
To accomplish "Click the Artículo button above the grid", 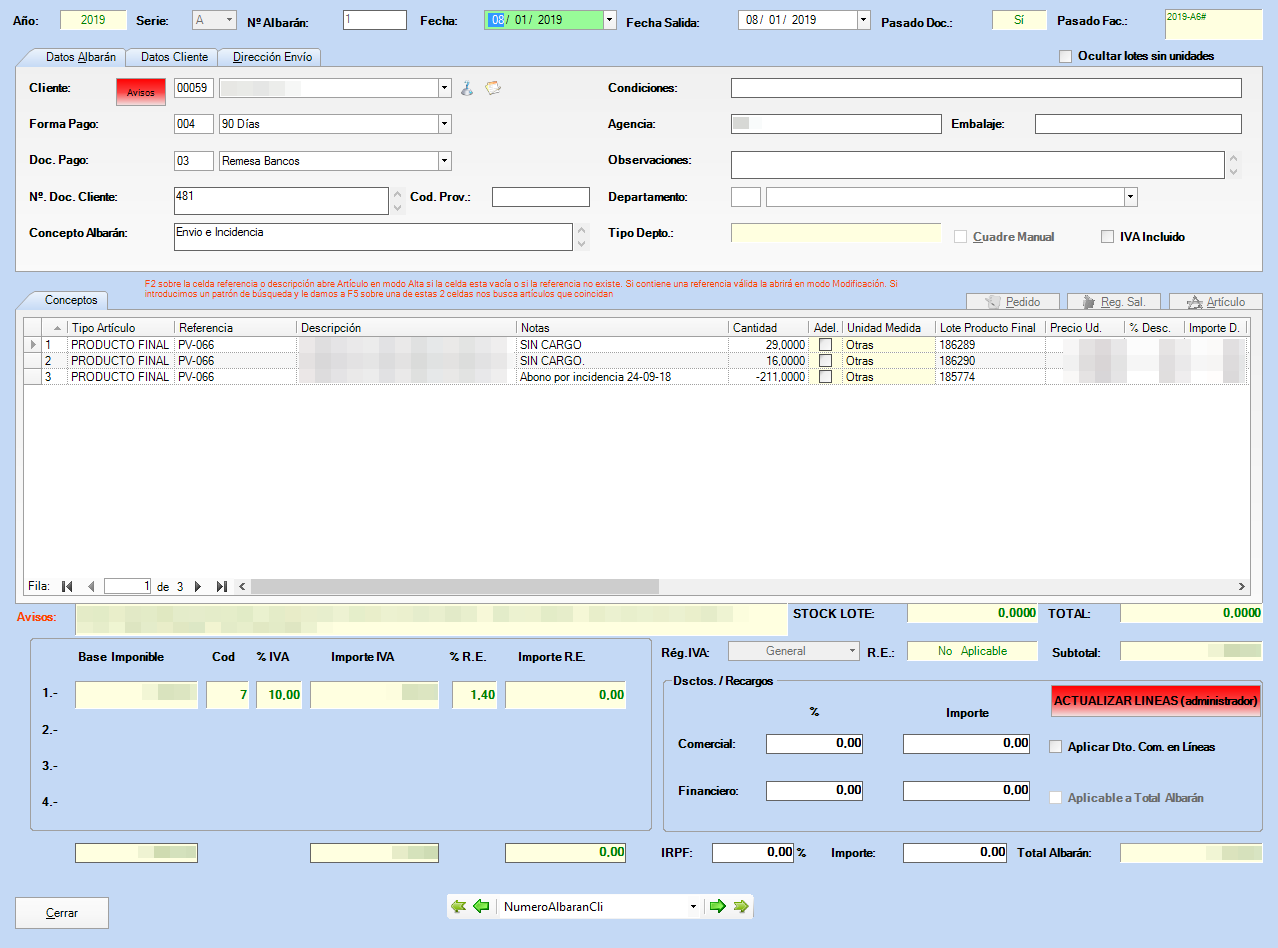I will tap(1215, 301).
